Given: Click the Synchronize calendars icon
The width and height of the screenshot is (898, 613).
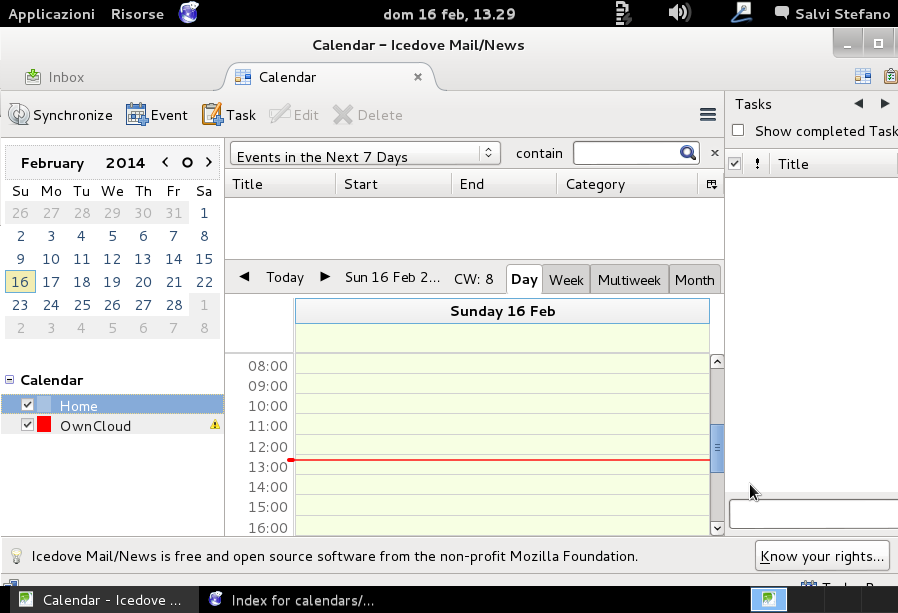Looking at the screenshot, I should (18, 115).
